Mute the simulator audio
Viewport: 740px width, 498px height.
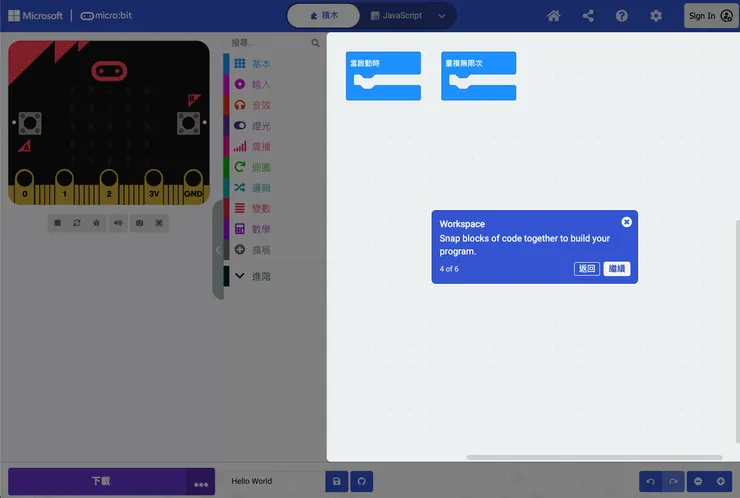118,223
